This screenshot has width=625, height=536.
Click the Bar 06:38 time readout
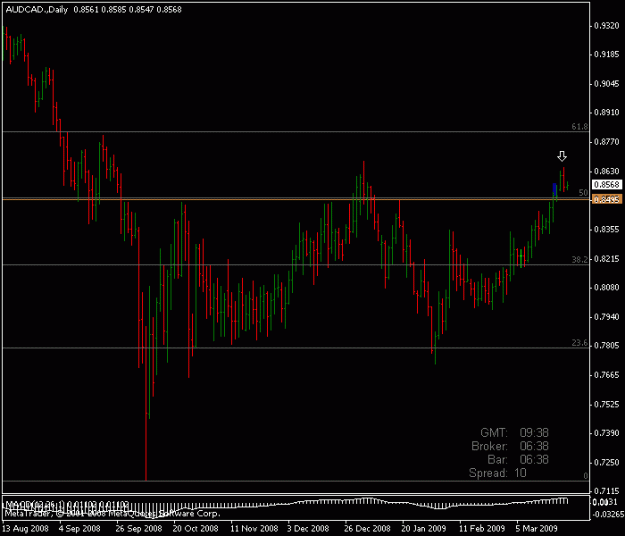click(518, 459)
